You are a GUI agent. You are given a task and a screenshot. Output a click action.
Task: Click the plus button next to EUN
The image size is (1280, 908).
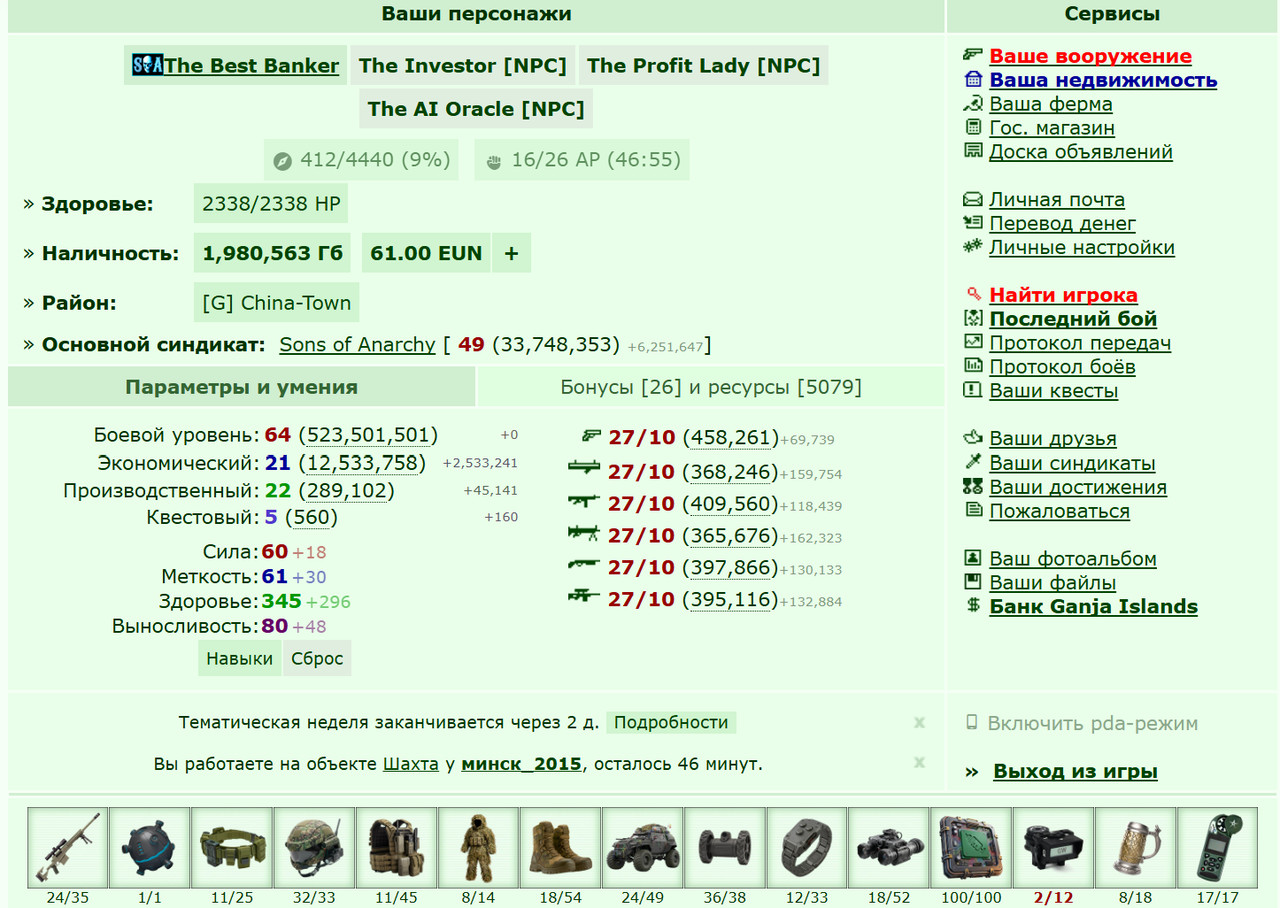511,253
